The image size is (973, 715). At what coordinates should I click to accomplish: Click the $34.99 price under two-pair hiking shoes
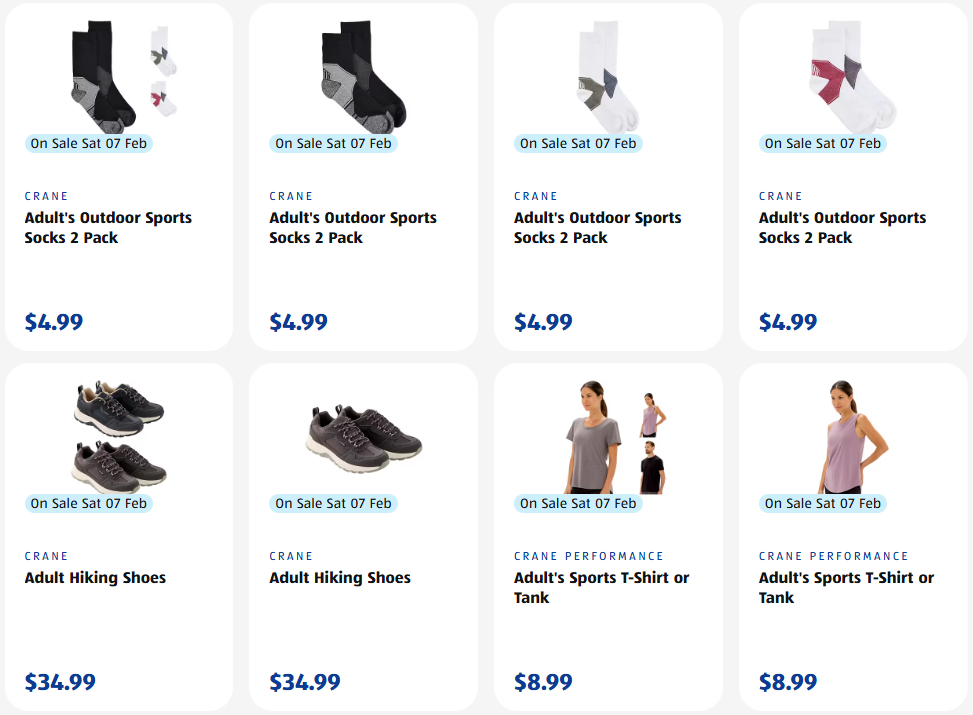[60, 682]
